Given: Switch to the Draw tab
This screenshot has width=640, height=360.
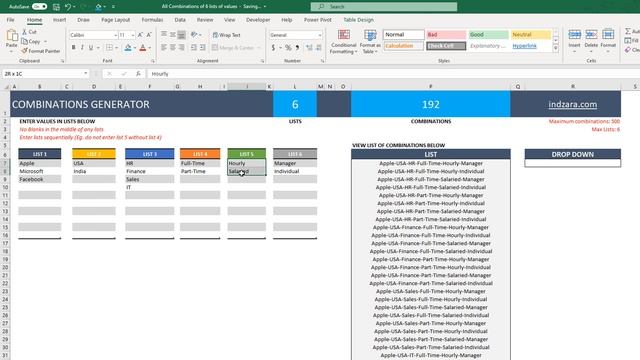Looking at the screenshot, I should (x=83, y=20).
